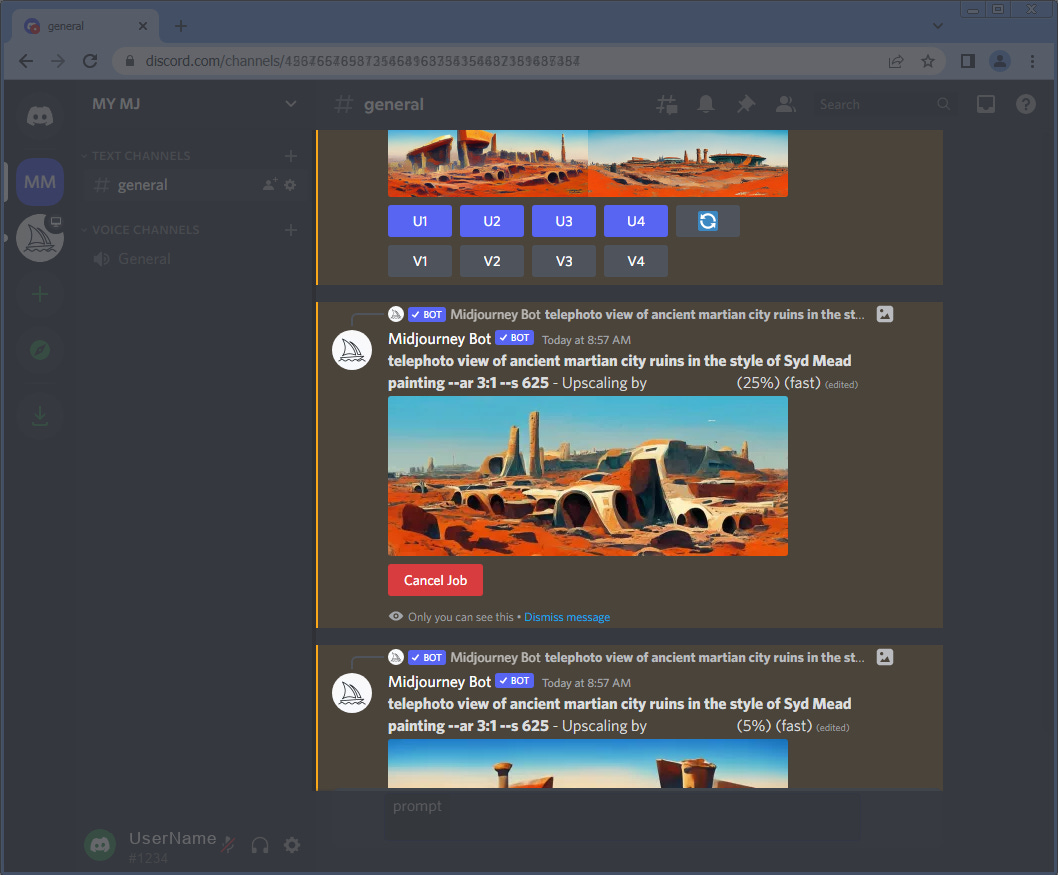Select the general text channel
This screenshot has width=1058, height=875.
pos(194,185)
